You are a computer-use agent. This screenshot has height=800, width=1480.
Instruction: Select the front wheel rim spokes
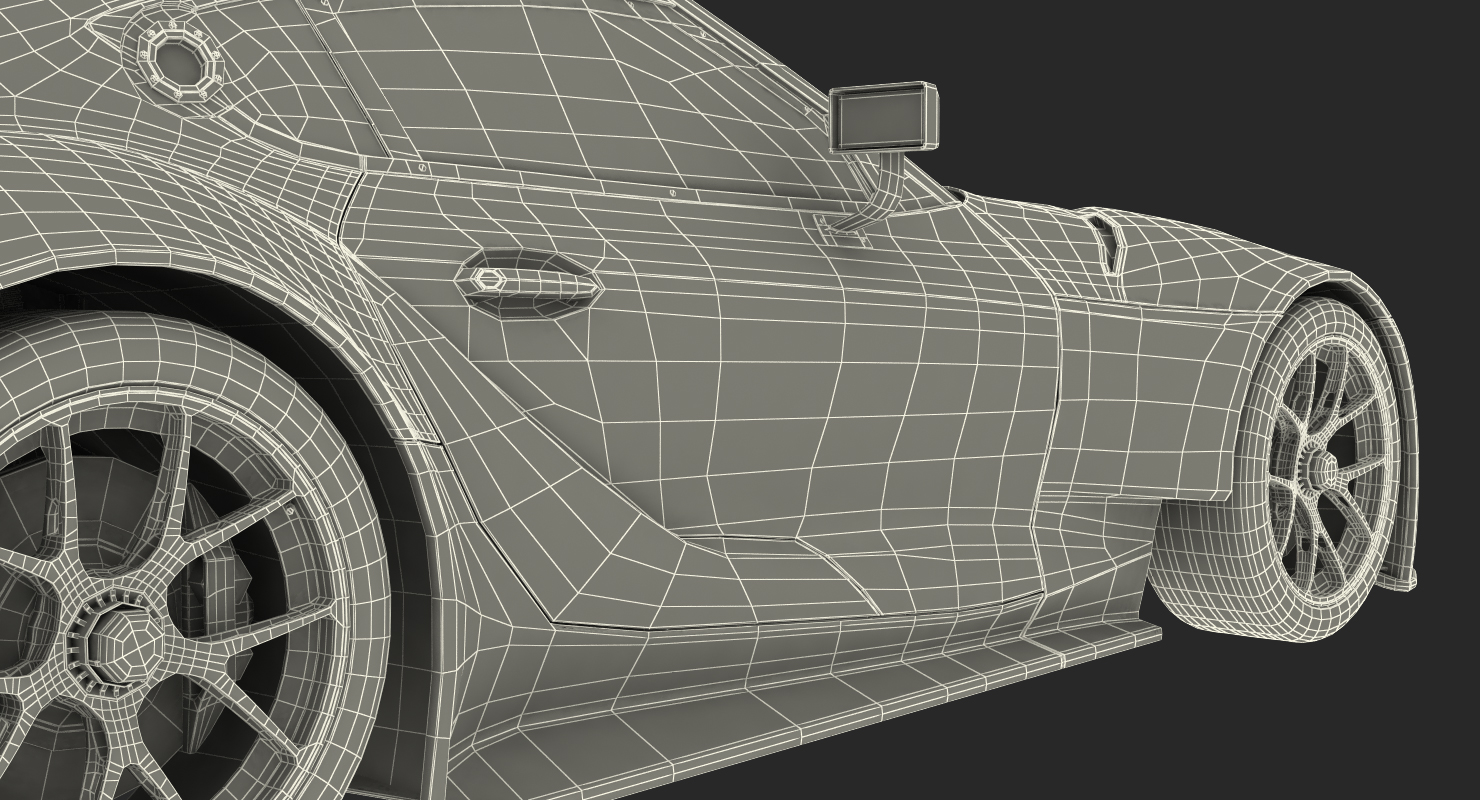pos(1324,469)
